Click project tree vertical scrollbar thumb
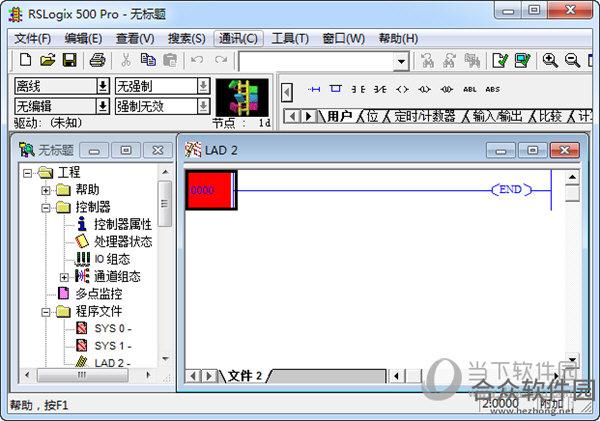Image resolution: width=600 pixels, height=421 pixels. click(165, 203)
